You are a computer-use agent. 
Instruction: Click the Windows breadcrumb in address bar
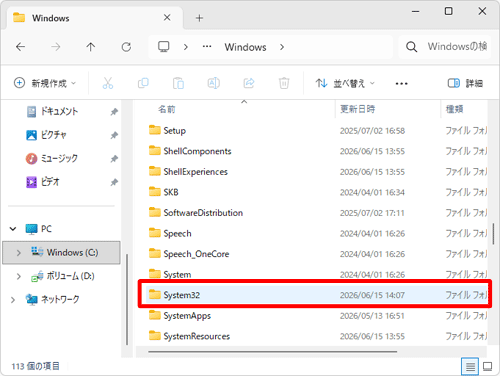tap(245, 47)
